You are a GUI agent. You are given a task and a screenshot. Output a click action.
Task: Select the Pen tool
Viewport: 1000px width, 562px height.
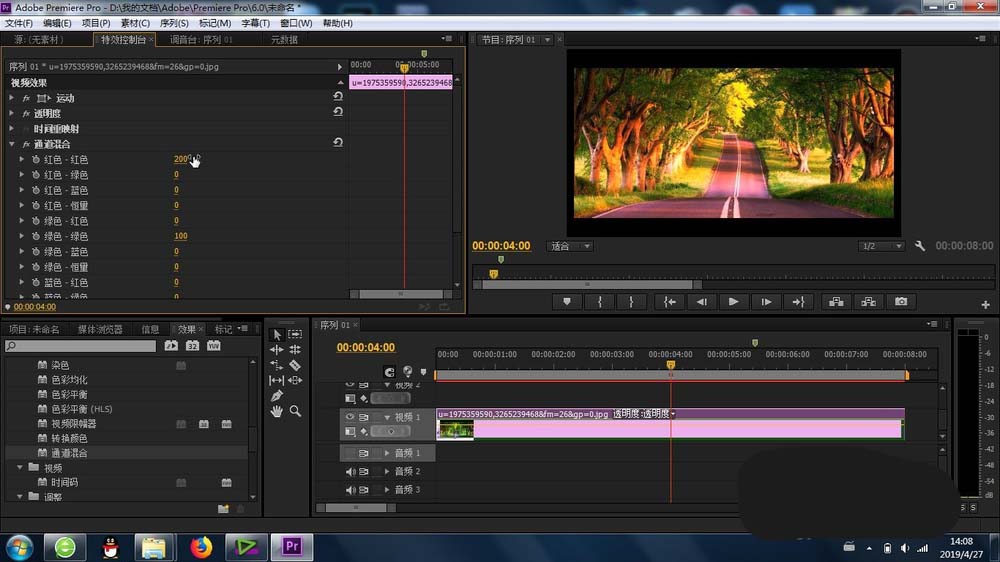(277, 396)
